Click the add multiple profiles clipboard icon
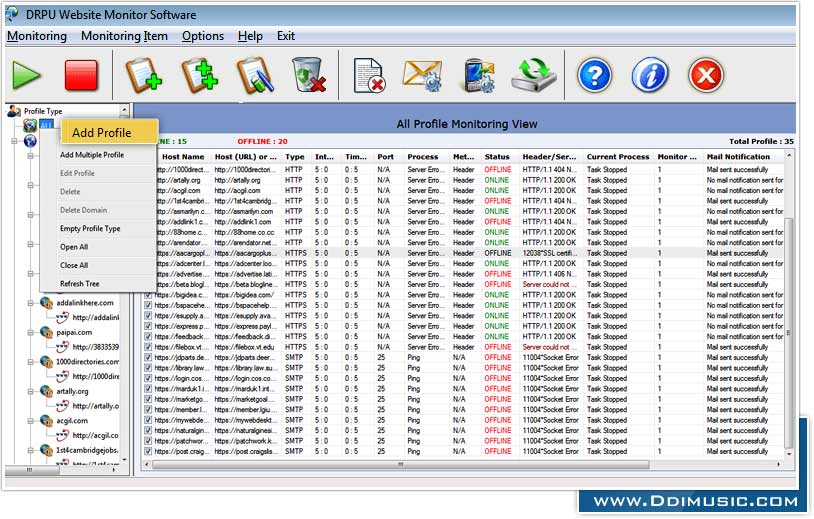 coord(199,75)
